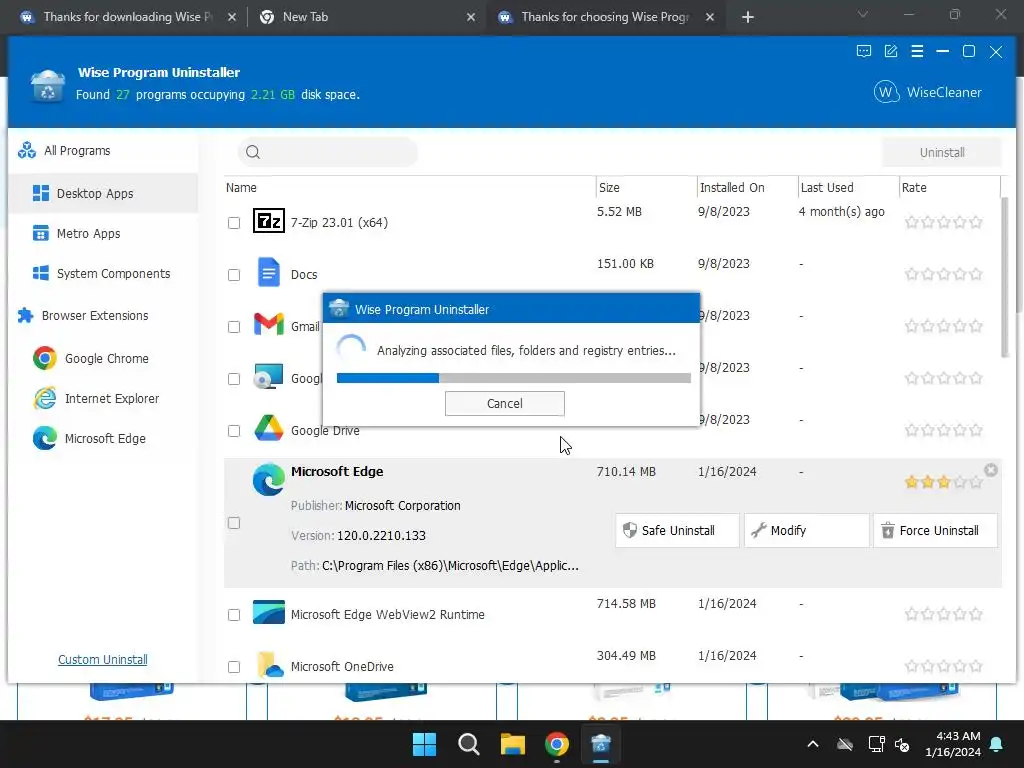Switch to Chrome in the taskbar
1024x768 pixels.
coord(557,744)
